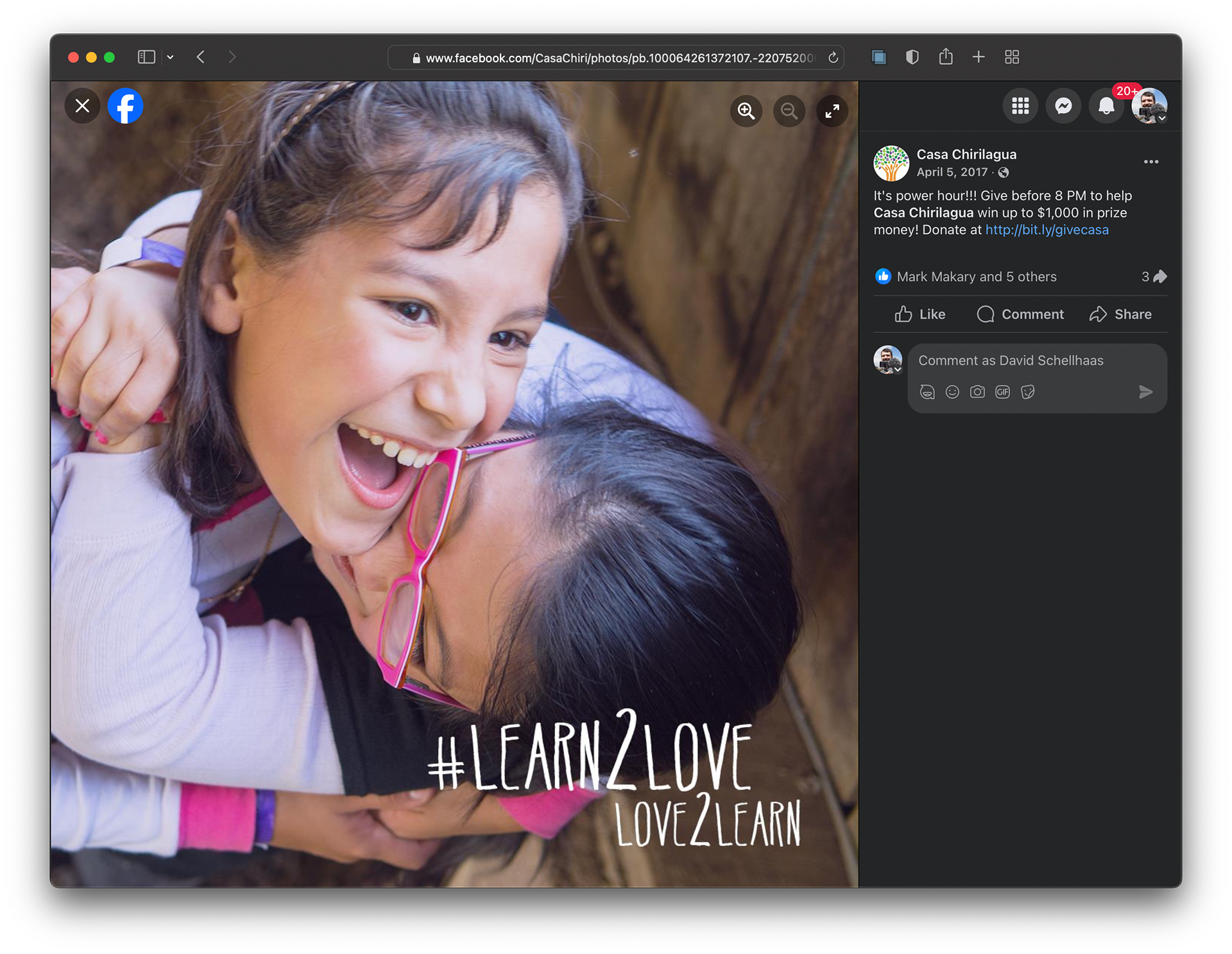Open post date April 5, 2017
This screenshot has width=1232, height=954.
tap(952, 172)
